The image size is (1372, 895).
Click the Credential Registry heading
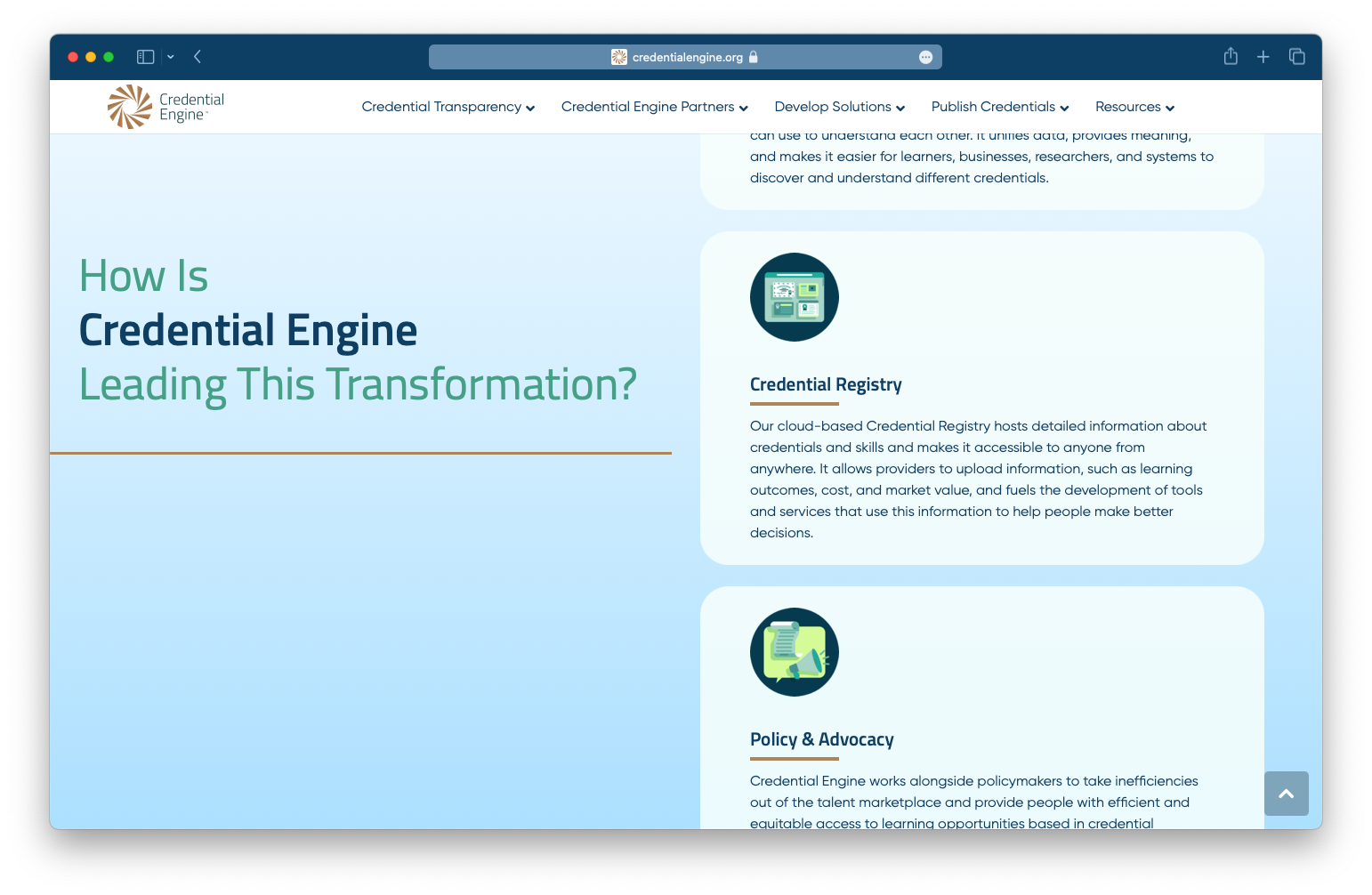coord(826,384)
